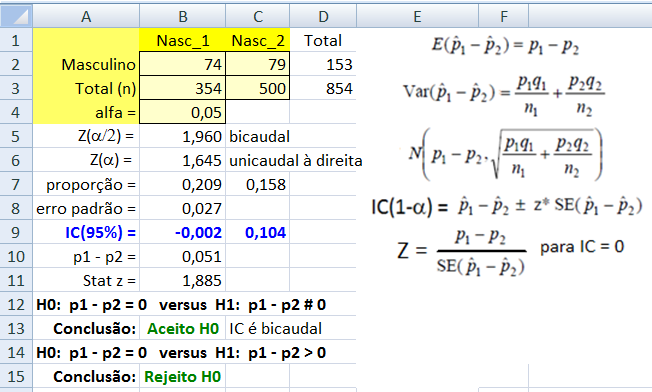This screenshot has width=652, height=392.
Task: Select the Total (n) label cell
Action: [86, 89]
